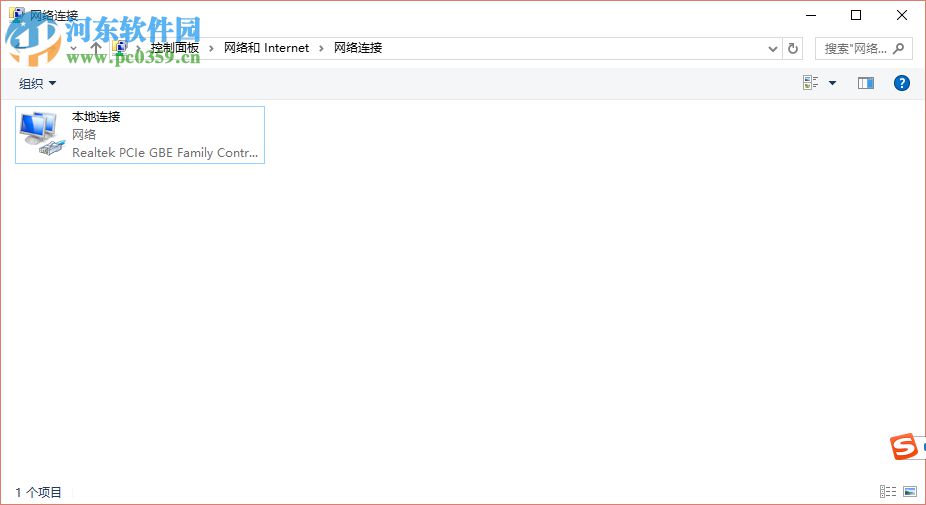Close the 网络连接 window
This screenshot has height=505, width=926.
point(902,15)
